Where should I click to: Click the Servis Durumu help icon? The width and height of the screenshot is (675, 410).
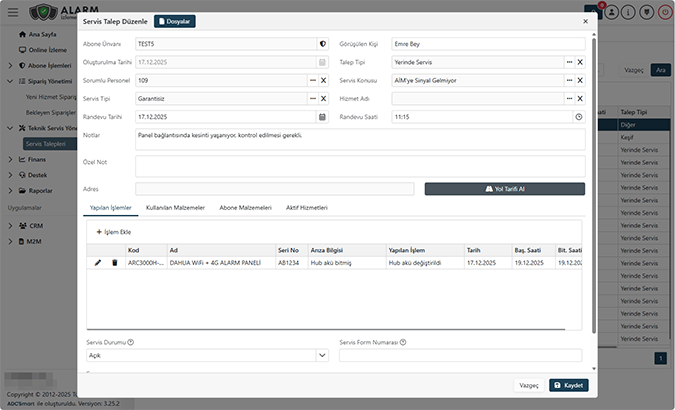tap(131, 342)
